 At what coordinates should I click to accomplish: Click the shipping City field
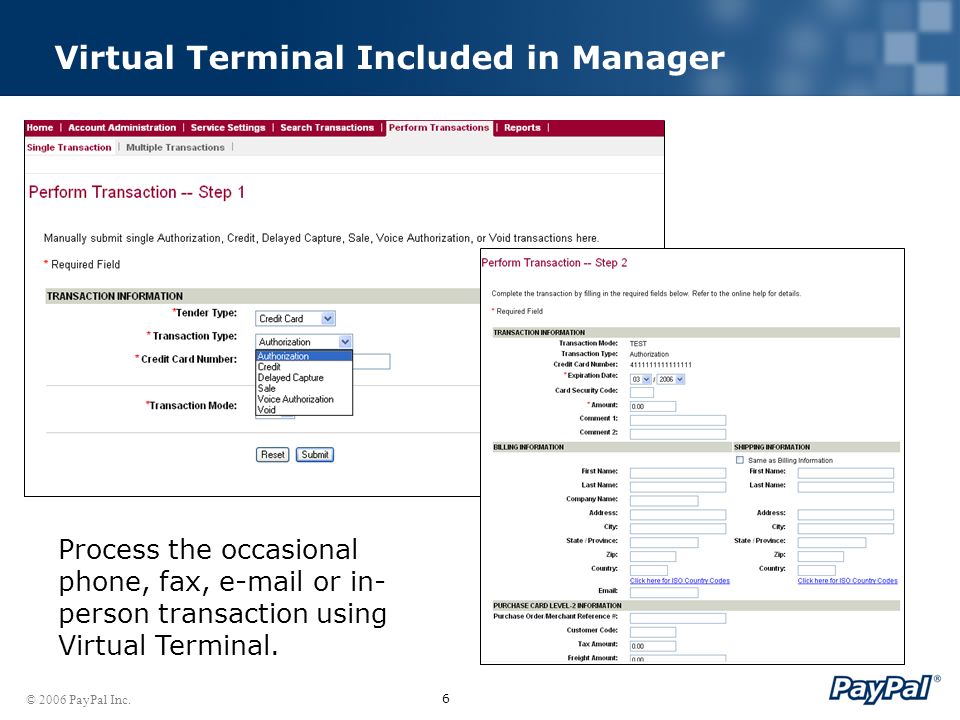pyautogui.click(x=846, y=528)
